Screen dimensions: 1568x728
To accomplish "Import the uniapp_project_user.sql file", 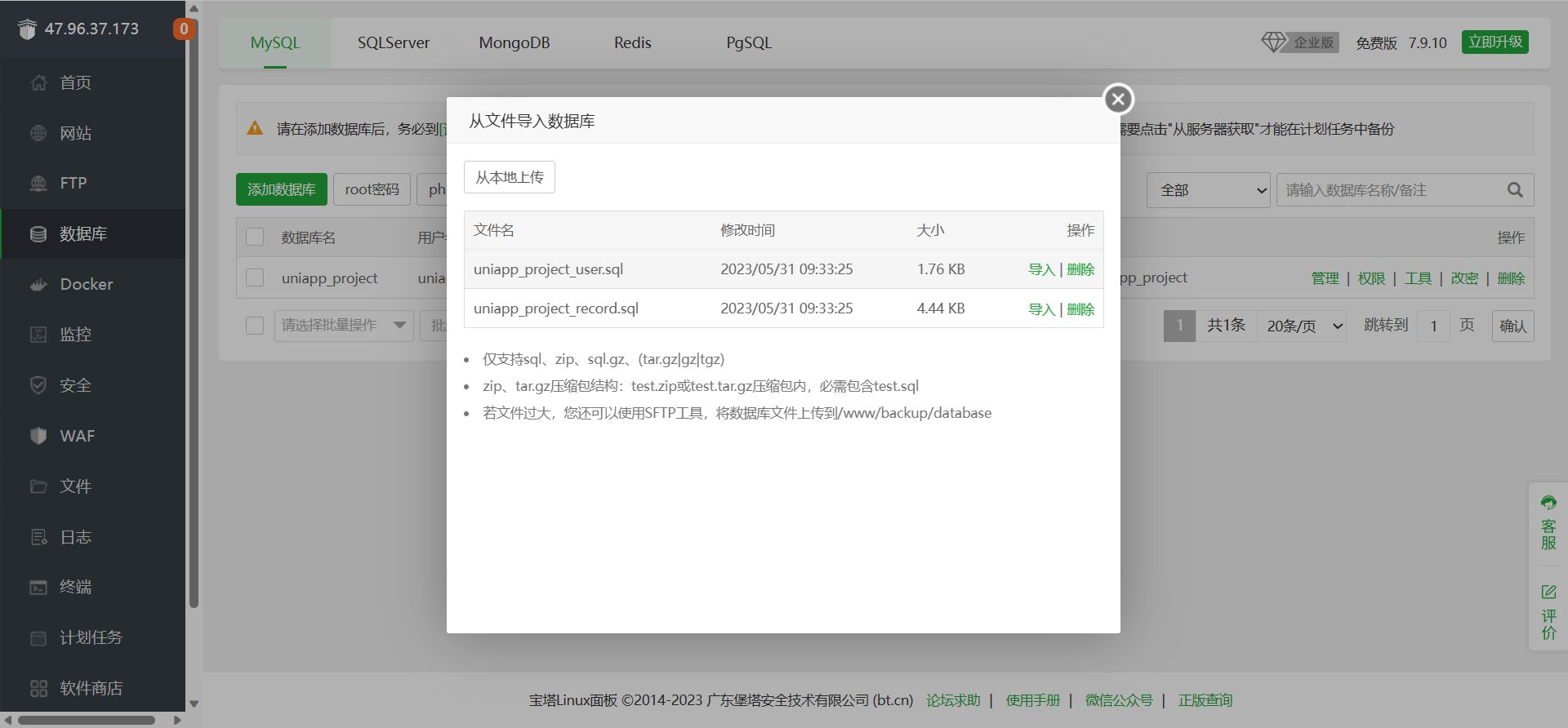I will (1041, 269).
